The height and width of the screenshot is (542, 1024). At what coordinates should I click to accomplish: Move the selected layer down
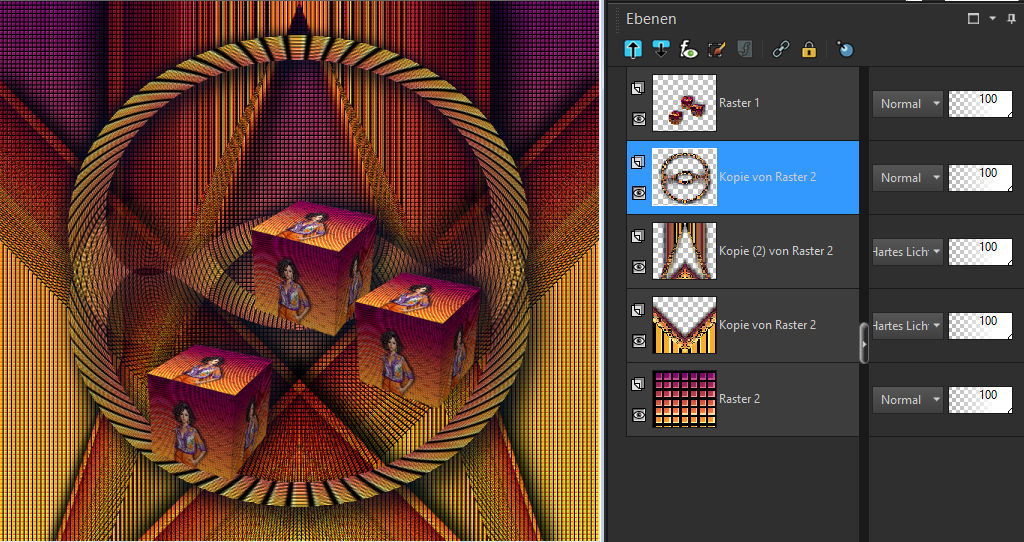click(x=660, y=50)
